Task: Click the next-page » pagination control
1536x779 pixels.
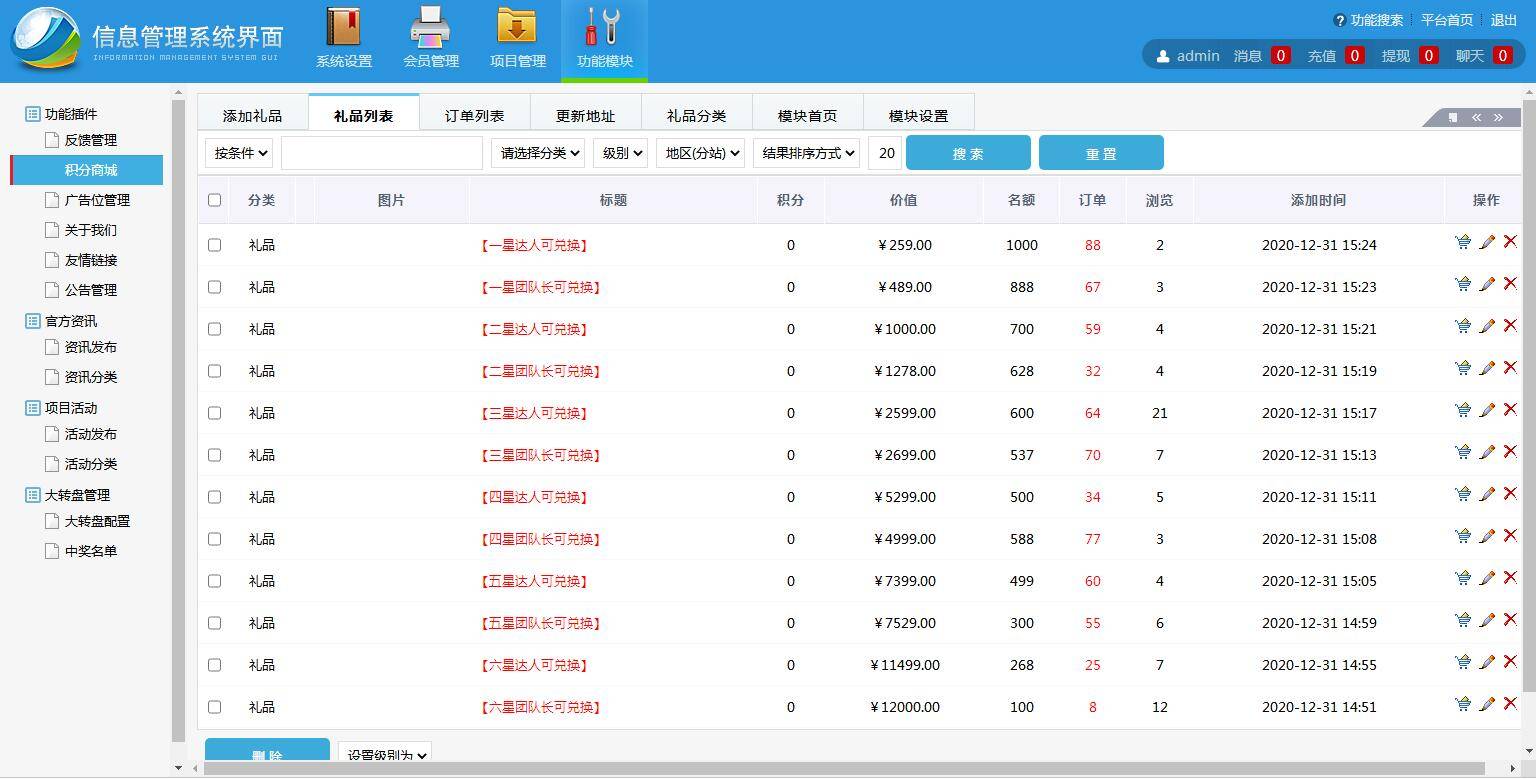Action: tap(1498, 117)
